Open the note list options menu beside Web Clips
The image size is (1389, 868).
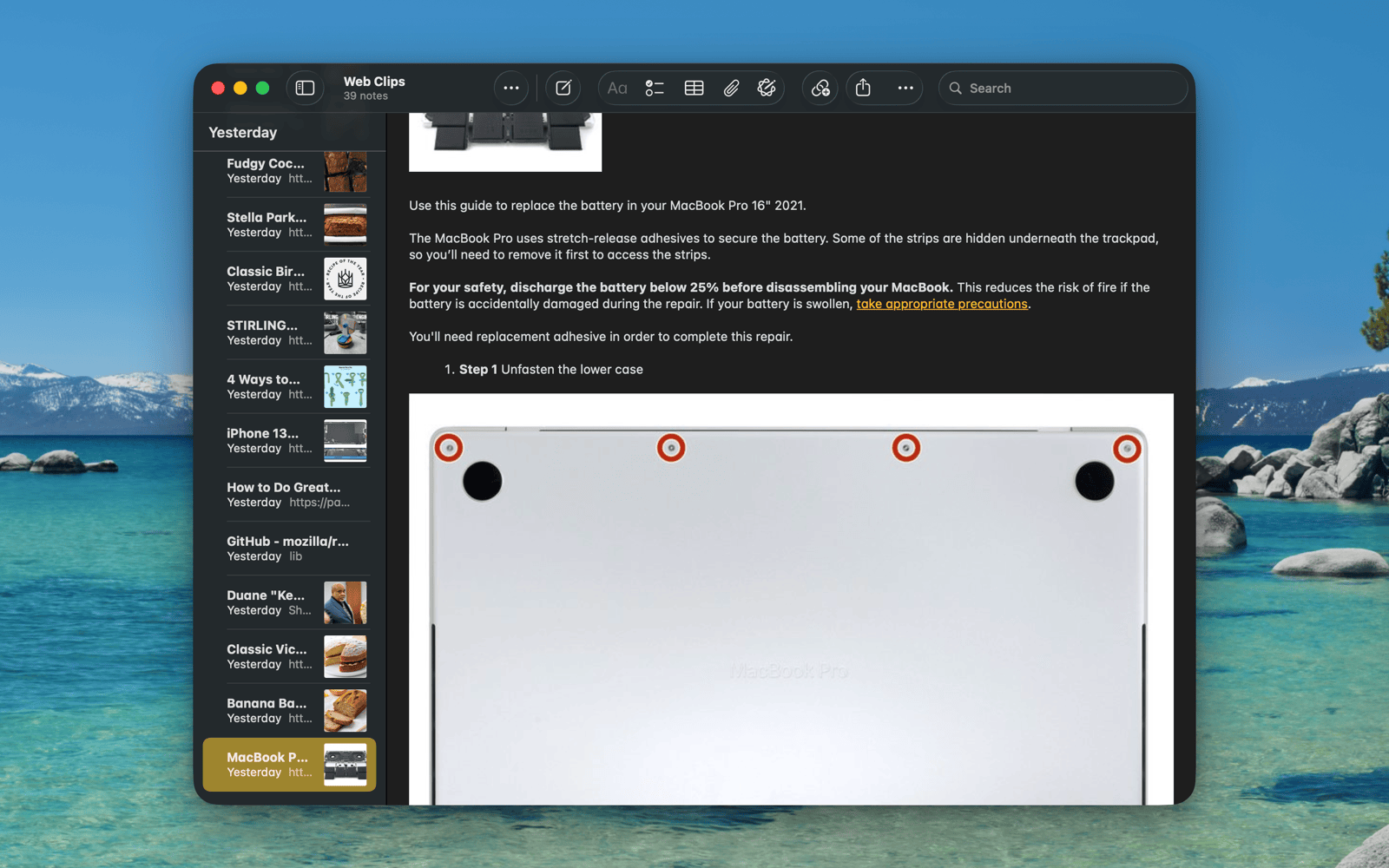click(x=511, y=88)
